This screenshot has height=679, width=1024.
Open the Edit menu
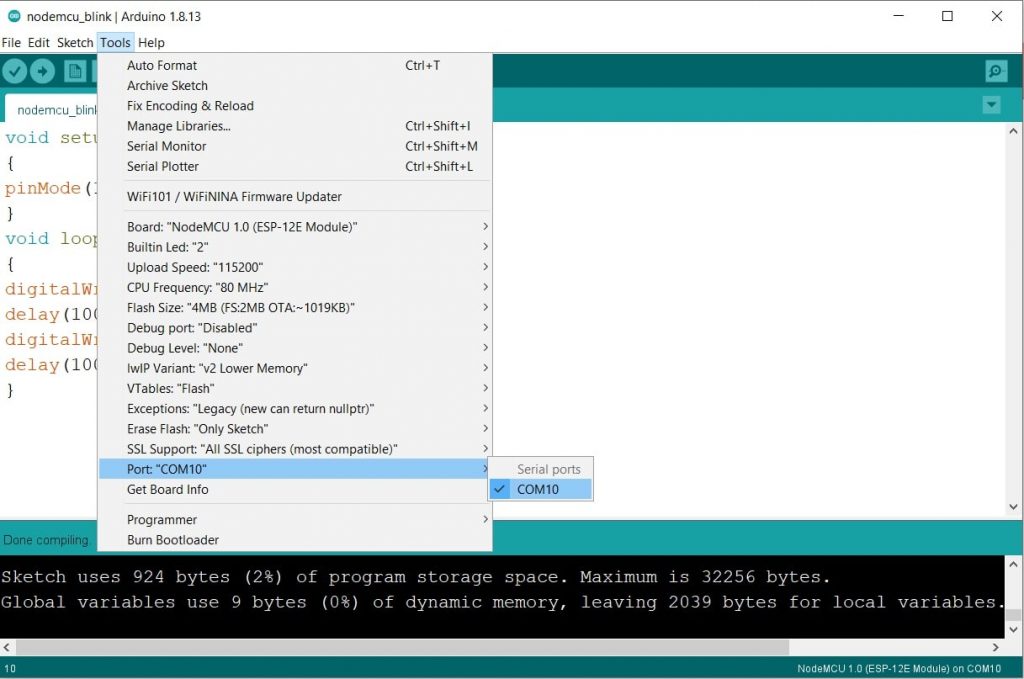click(x=39, y=42)
